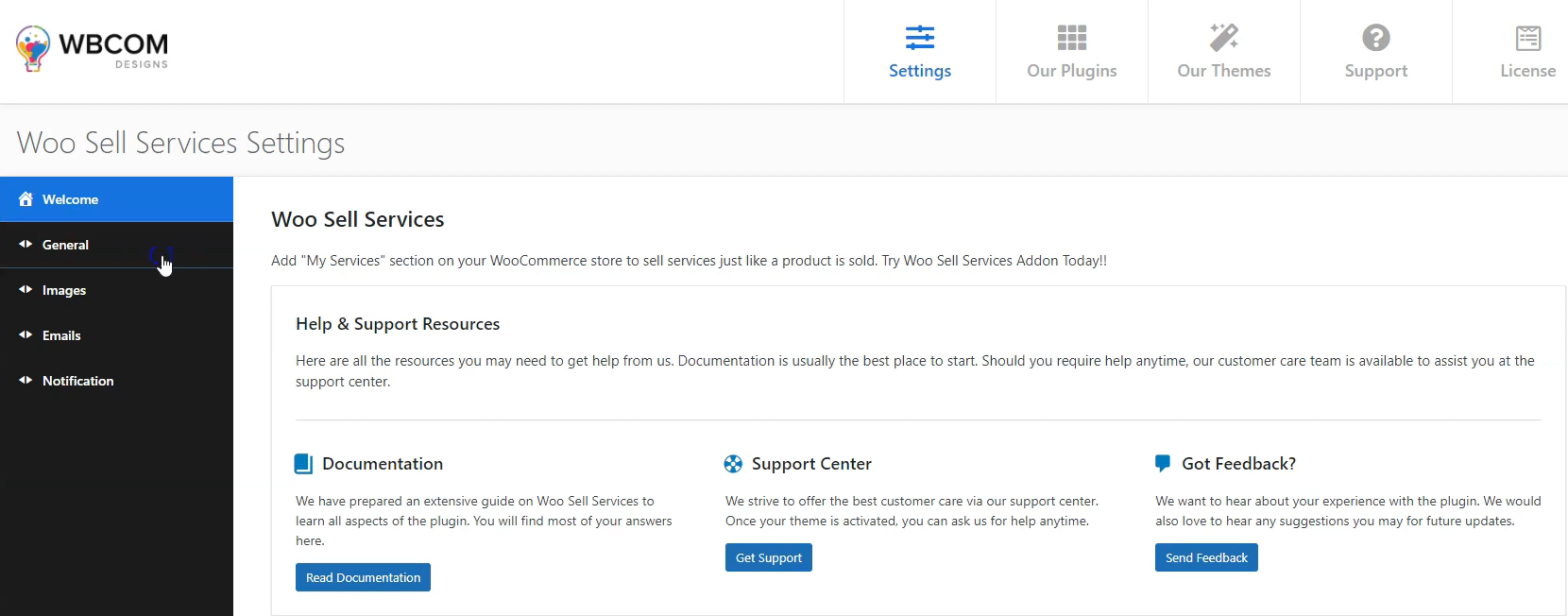The width and height of the screenshot is (1568, 616).
Task: Click the Woo Sell Services Settings title
Action: pyautogui.click(x=180, y=143)
